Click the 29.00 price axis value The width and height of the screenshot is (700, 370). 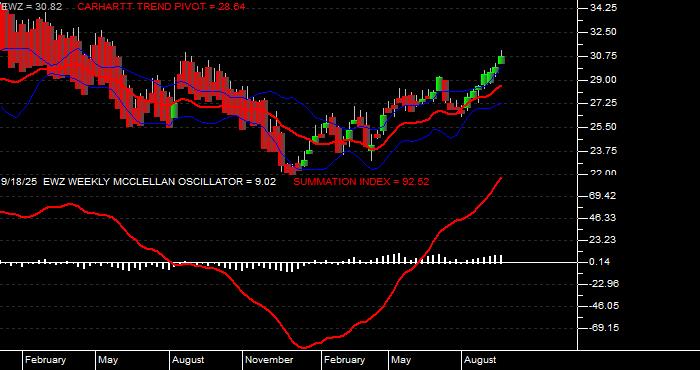click(604, 79)
